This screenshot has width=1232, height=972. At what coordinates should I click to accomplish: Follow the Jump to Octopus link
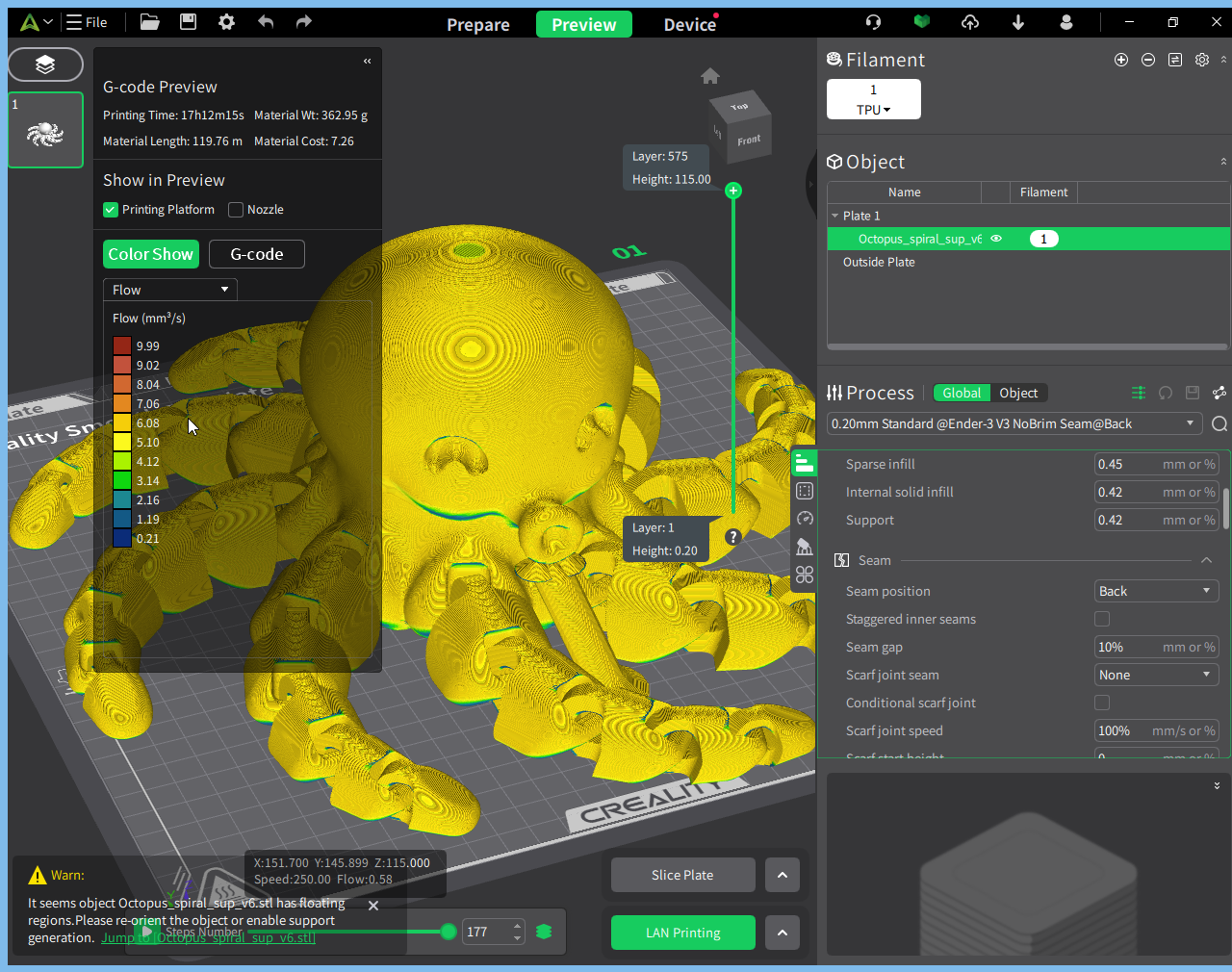click(x=208, y=937)
